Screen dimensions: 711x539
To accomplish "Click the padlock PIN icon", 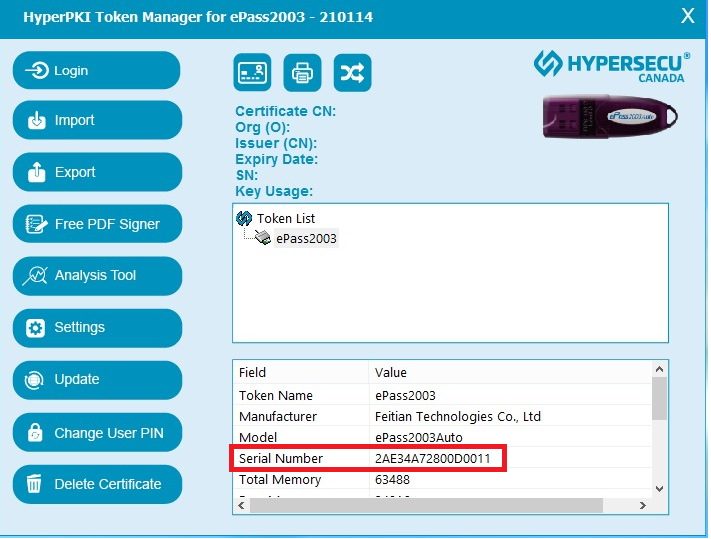I will tap(35, 432).
